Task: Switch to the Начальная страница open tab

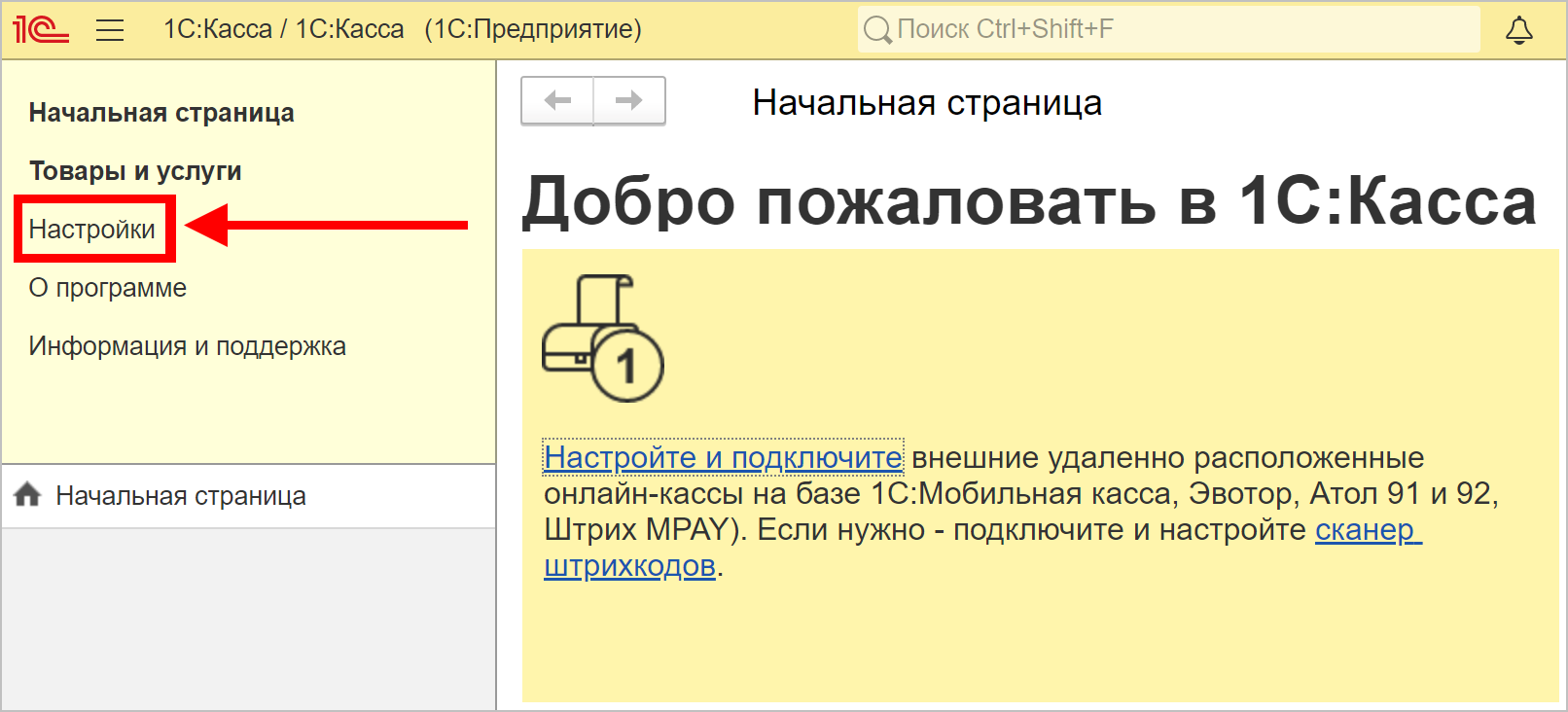Action: [x=249, y=496]
